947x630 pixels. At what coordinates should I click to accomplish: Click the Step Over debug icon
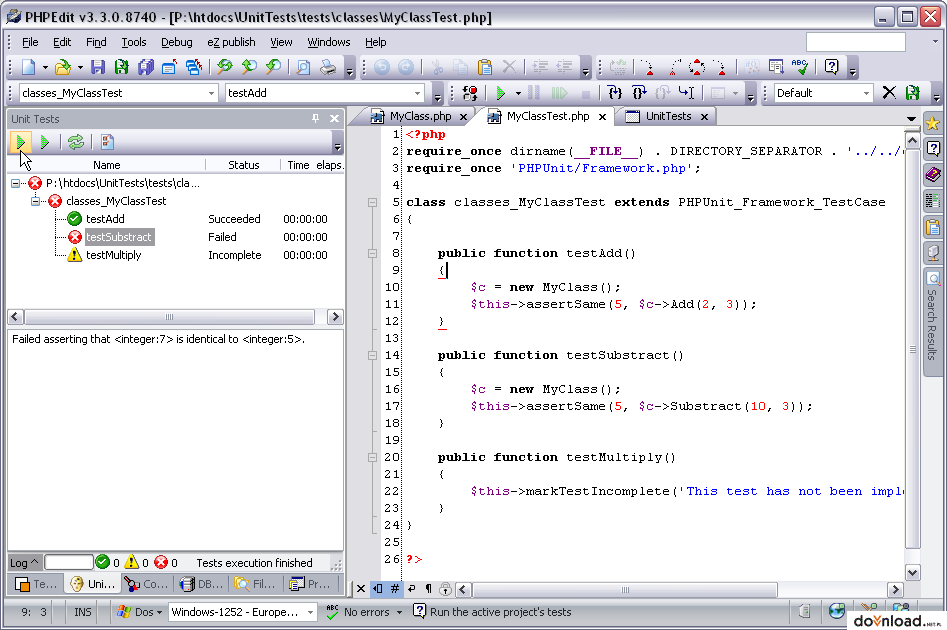point(639,93)
